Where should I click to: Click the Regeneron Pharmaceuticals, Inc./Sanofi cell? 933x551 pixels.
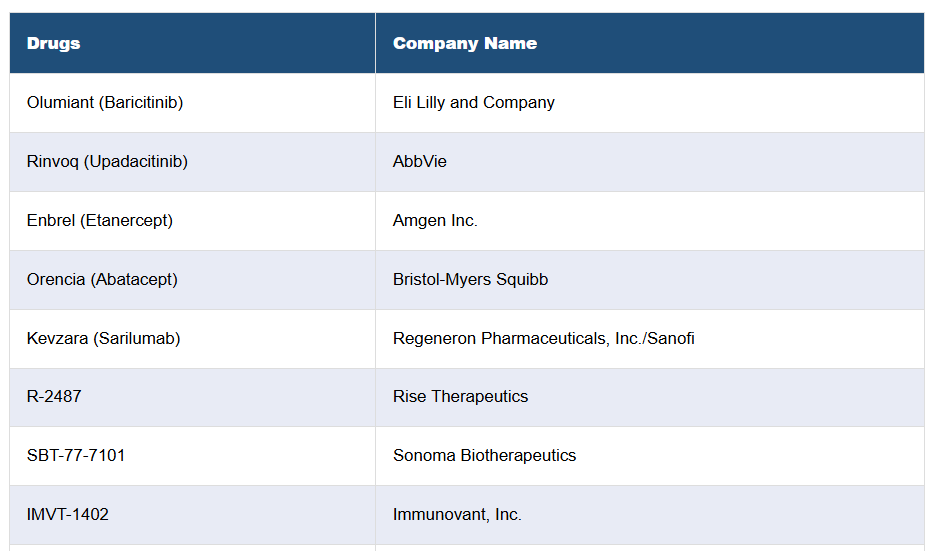point(543,338)
